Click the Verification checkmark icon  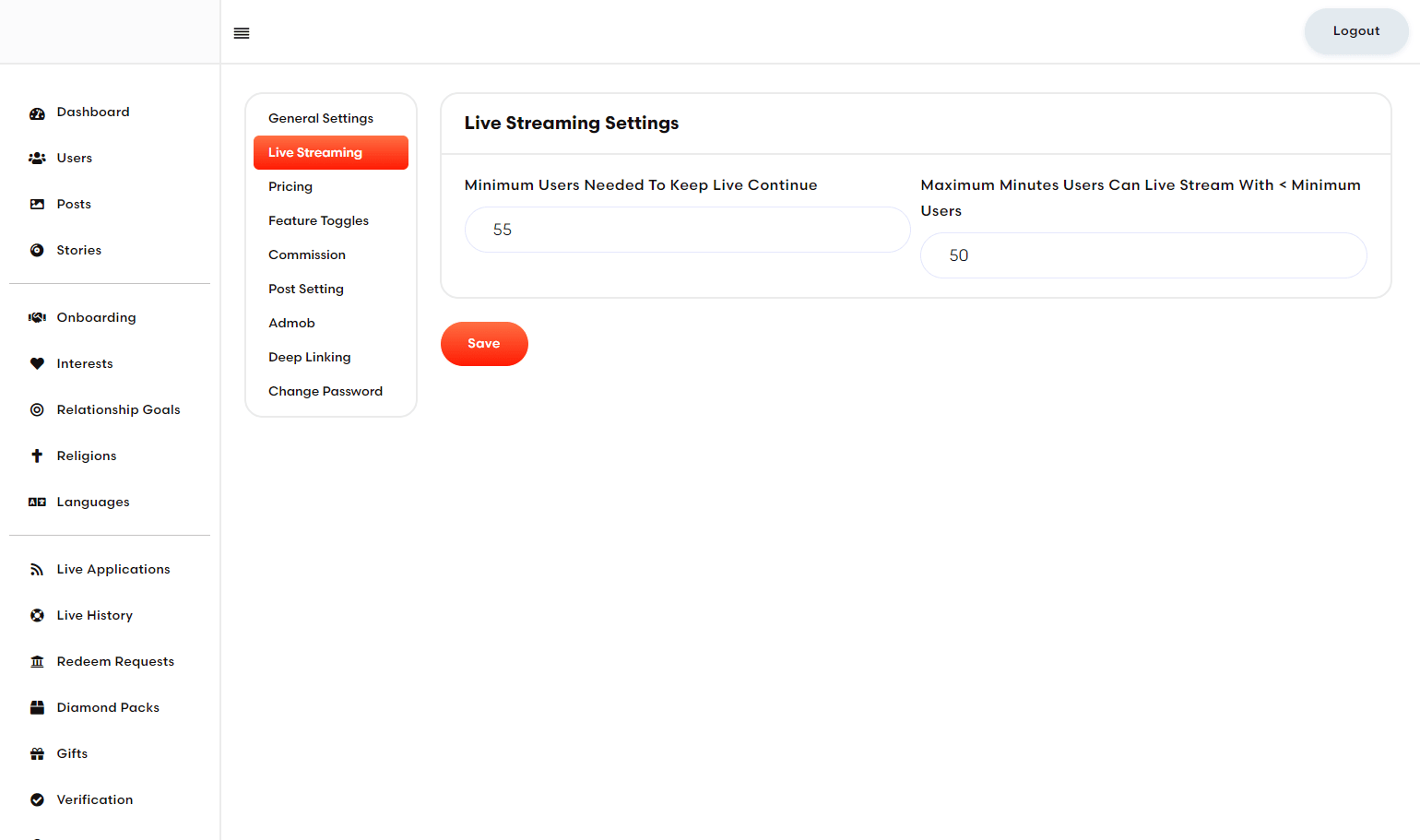[37, 800]
